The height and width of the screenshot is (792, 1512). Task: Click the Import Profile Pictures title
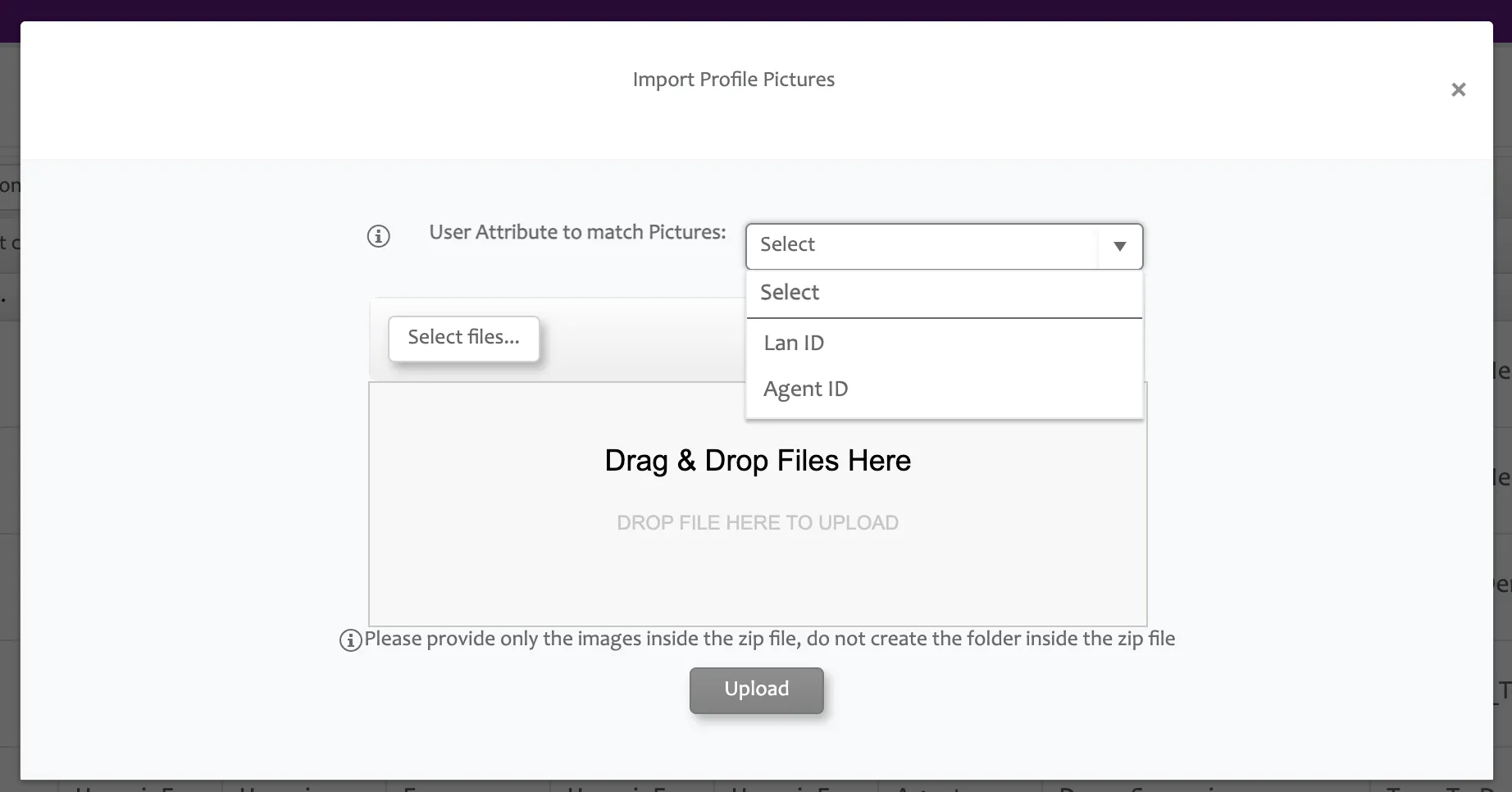(x=734, y=80)
